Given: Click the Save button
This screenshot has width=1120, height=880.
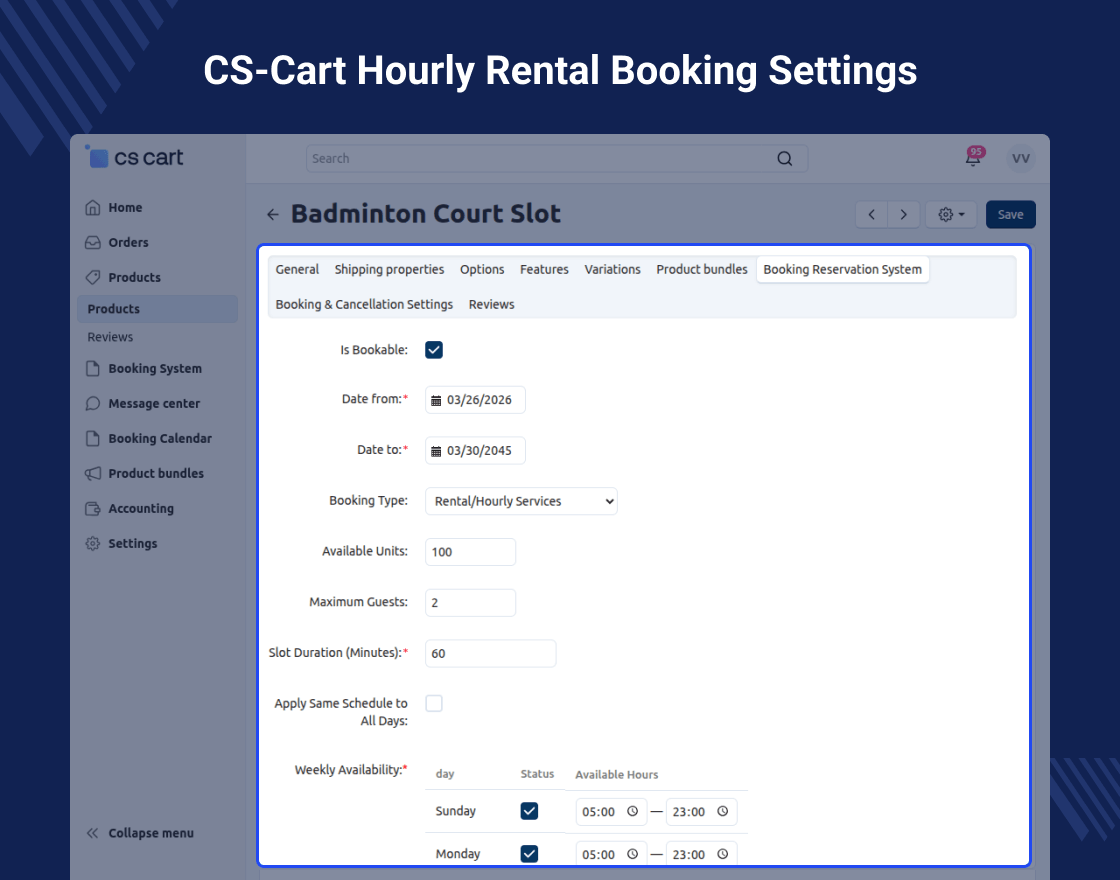Looking at the screenshot, I should [x=1010, y=215].
